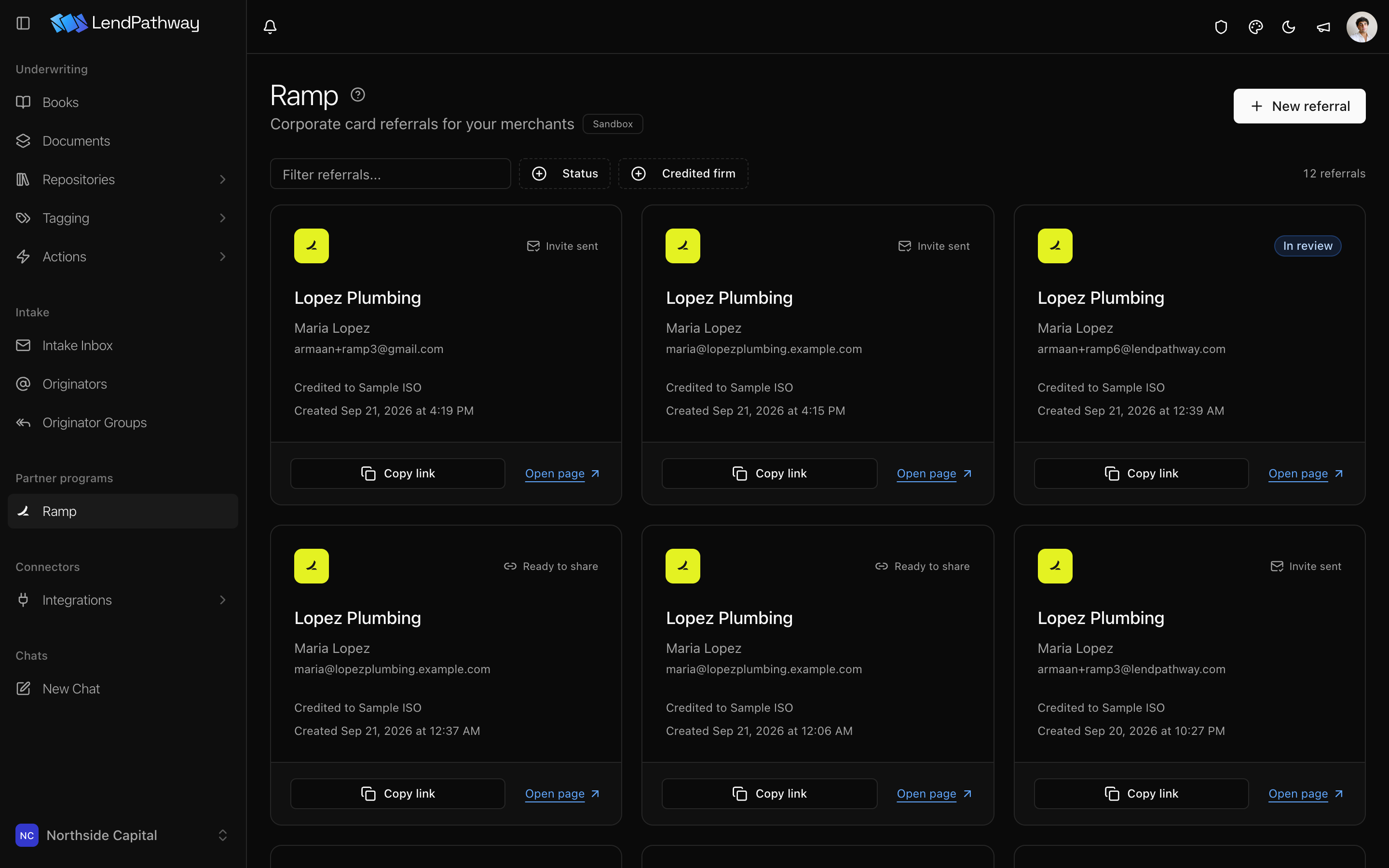Click the shield icon in top bar

(x=1221, y=27)
